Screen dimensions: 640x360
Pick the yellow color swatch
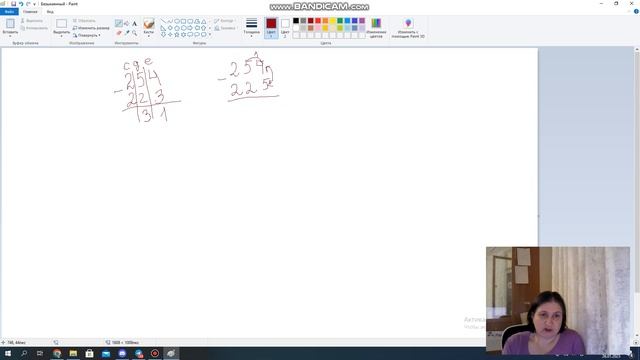(333, 21)
